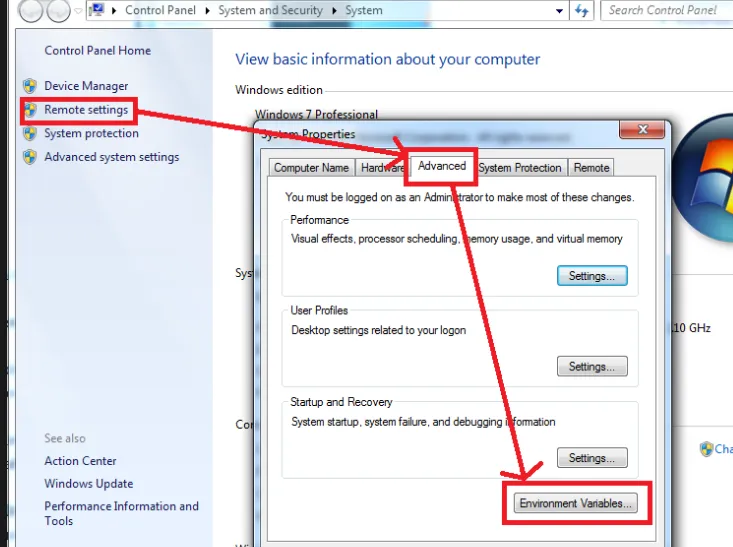Open the recent pages dropdown arrow

(78, 10)
